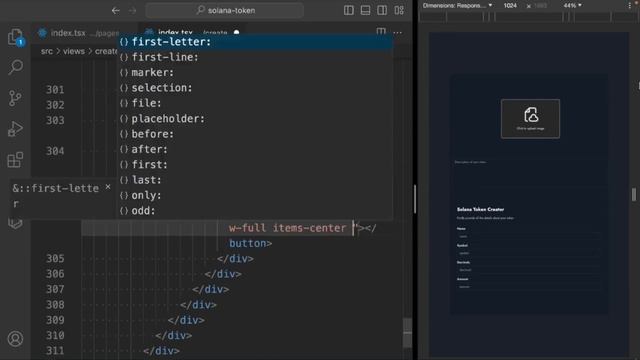Screen dimensions: 640x360
Task: Click the Symbol field in preview form
Action: [529, 253]
